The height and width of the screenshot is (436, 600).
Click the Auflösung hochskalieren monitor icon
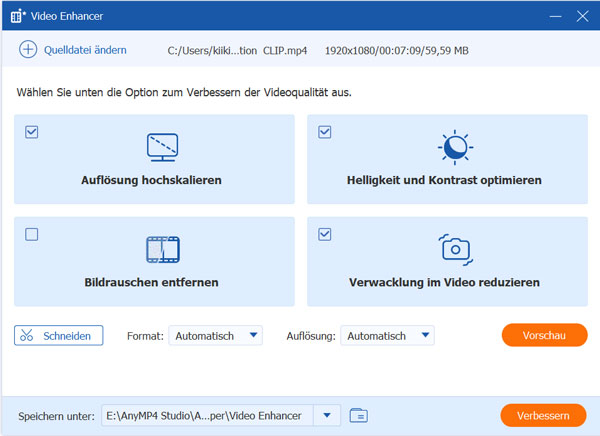point(162,147)
